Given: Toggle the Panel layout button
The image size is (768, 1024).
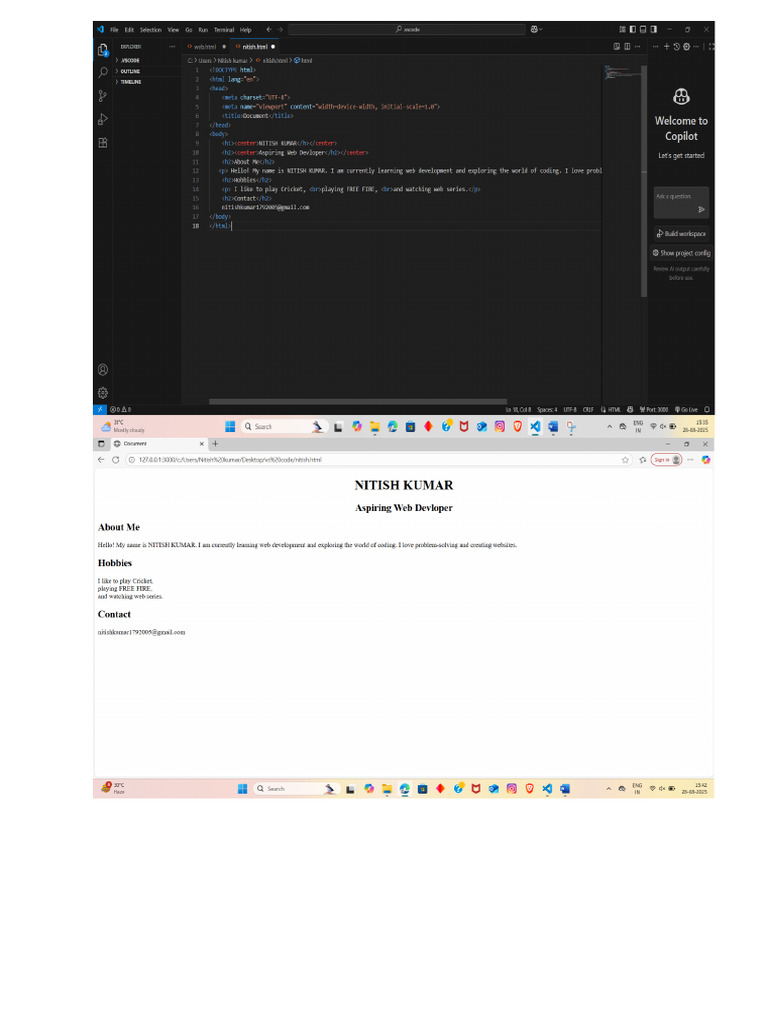Looking at the screenshot, I should [x=643, y=29].
